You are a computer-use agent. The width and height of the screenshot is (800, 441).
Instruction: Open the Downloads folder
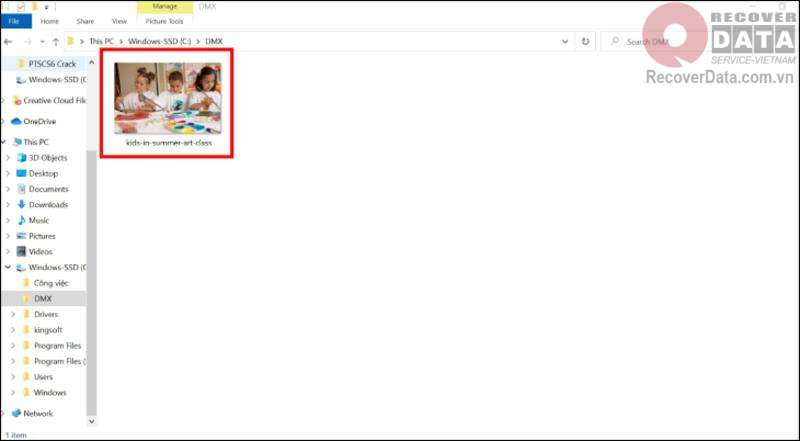pyautogui.click(x=48, y=205)
